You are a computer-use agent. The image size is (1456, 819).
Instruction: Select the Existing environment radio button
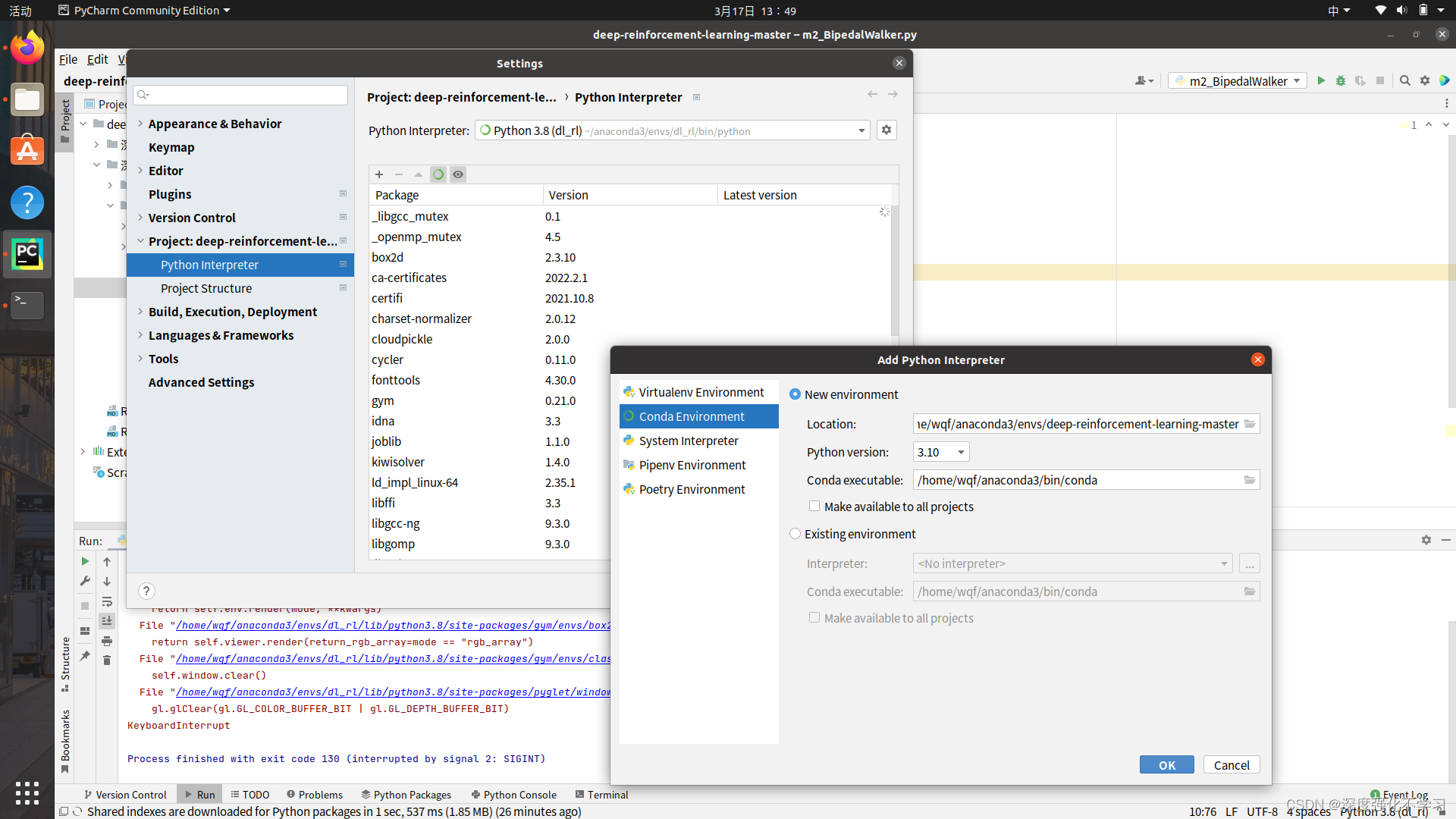coord(795,534)
